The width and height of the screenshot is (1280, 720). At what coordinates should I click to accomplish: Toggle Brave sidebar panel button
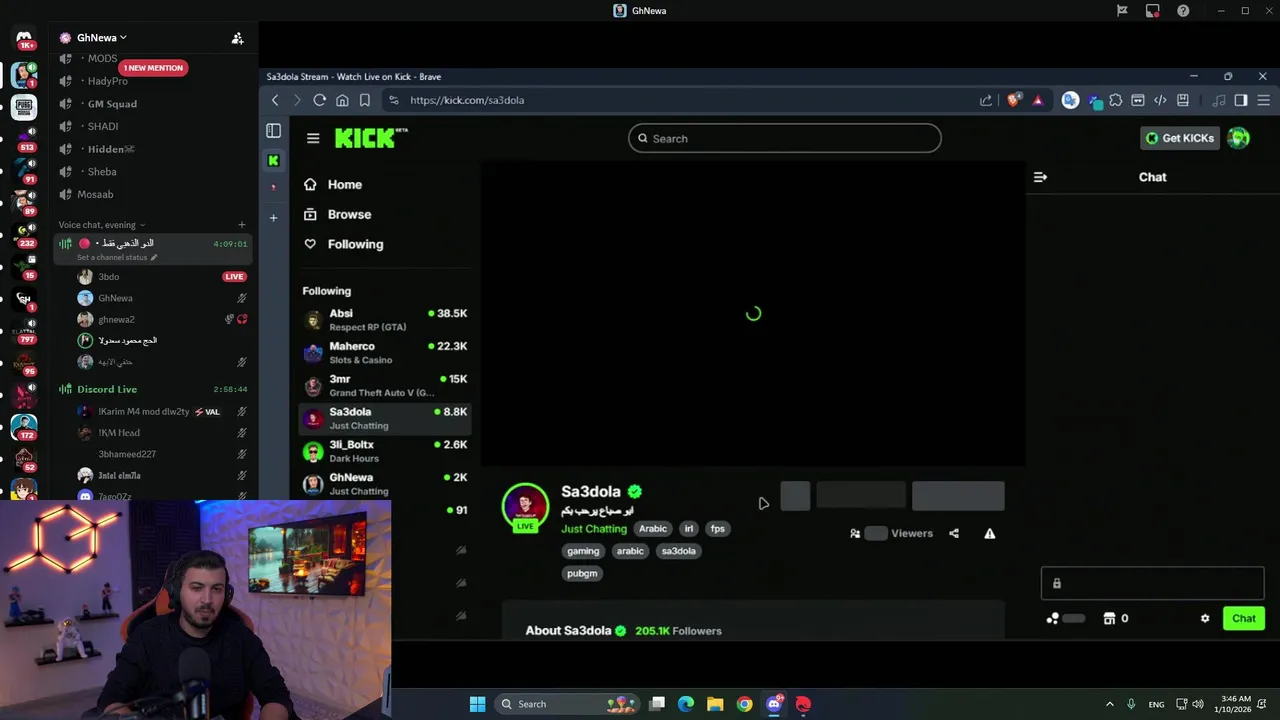click(1241, 100)
